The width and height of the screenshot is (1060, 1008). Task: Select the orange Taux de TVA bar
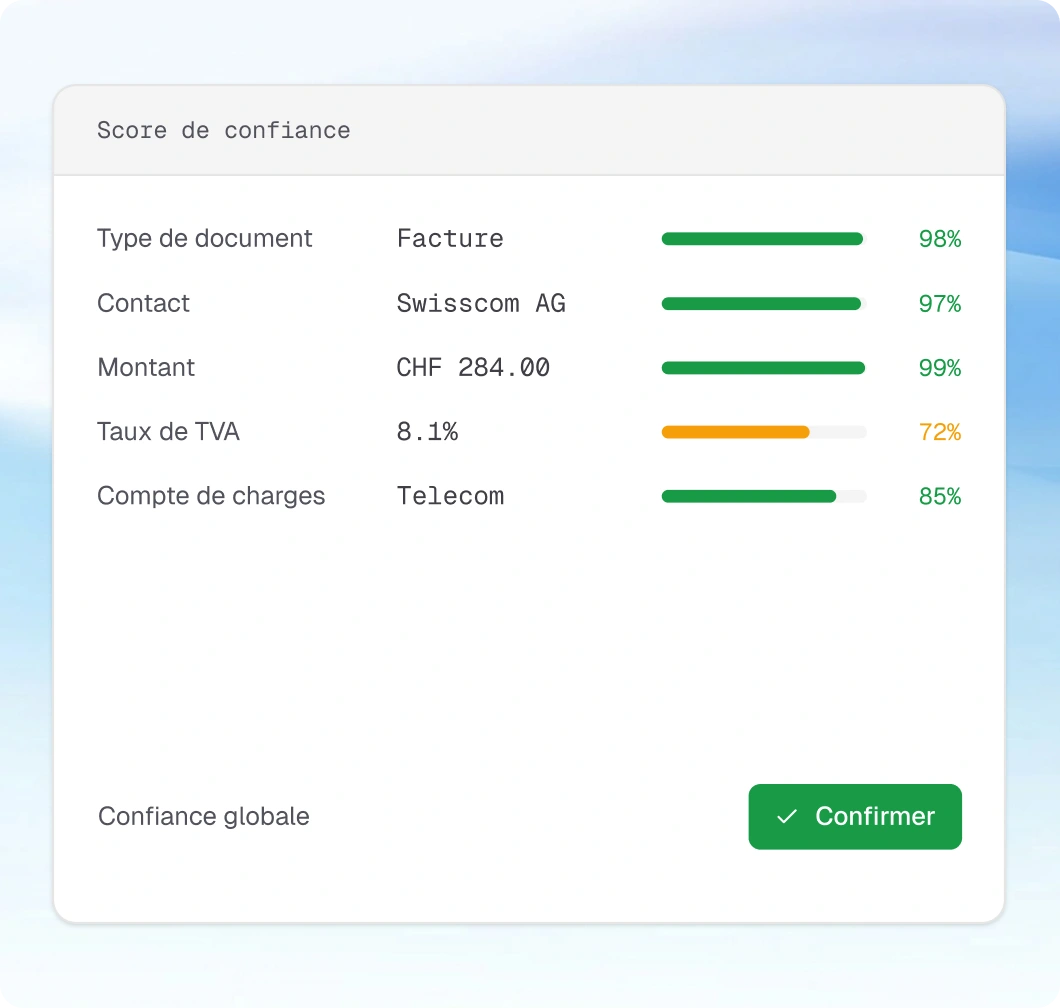(x=764, y=432)
